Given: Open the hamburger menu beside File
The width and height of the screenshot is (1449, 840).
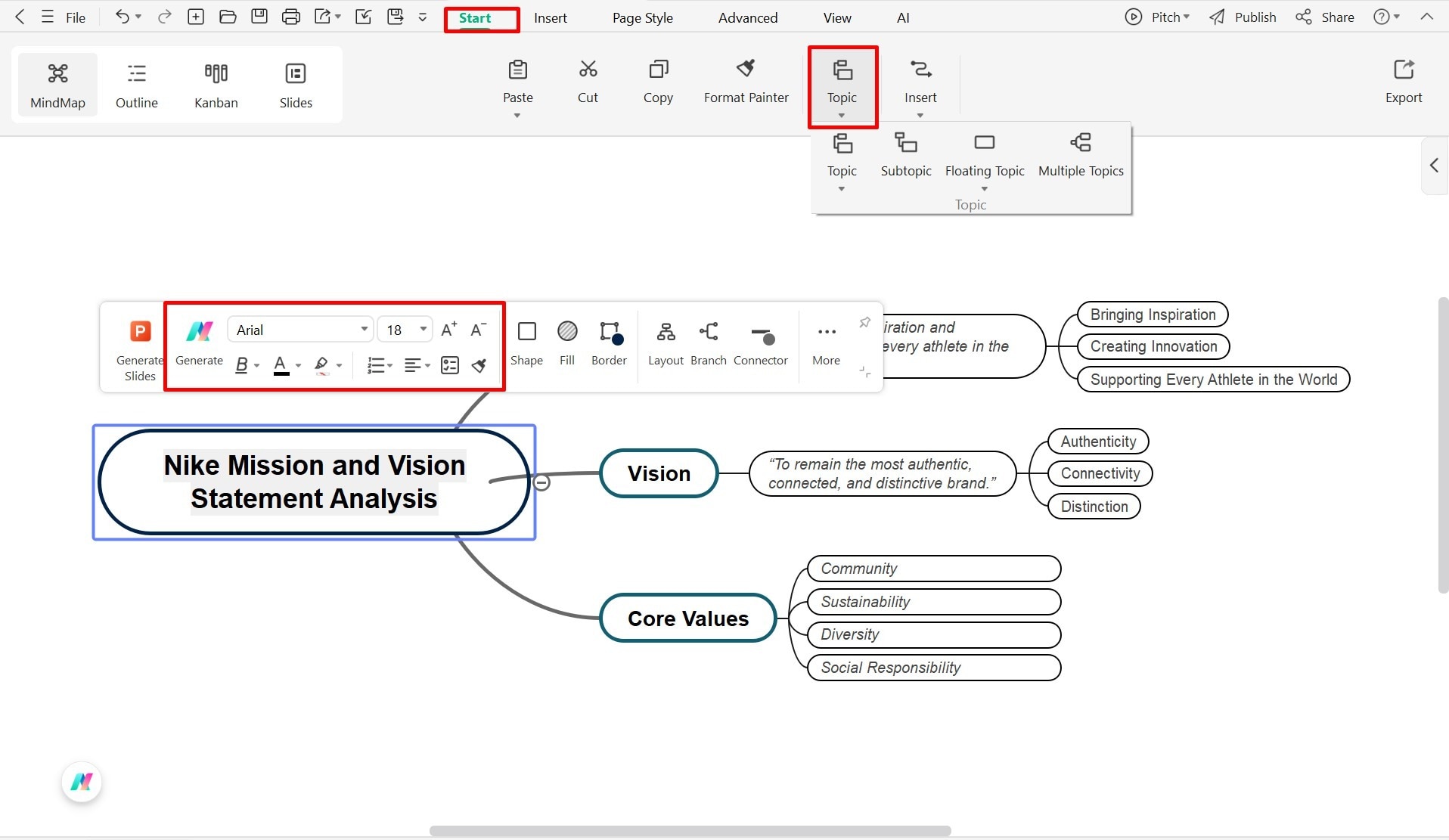Looking at the screenshot, I should [x=48, y=17].
